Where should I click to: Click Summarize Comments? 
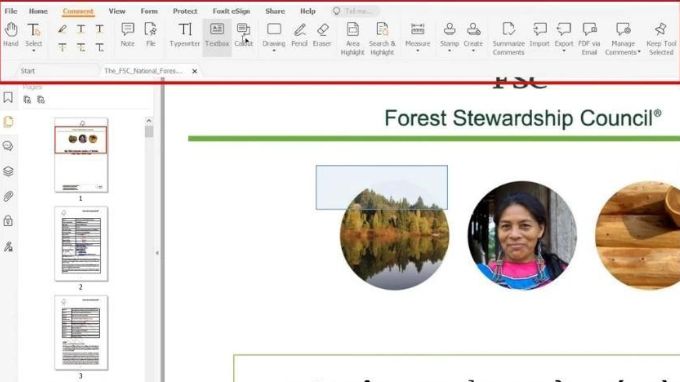click(508, 39)
